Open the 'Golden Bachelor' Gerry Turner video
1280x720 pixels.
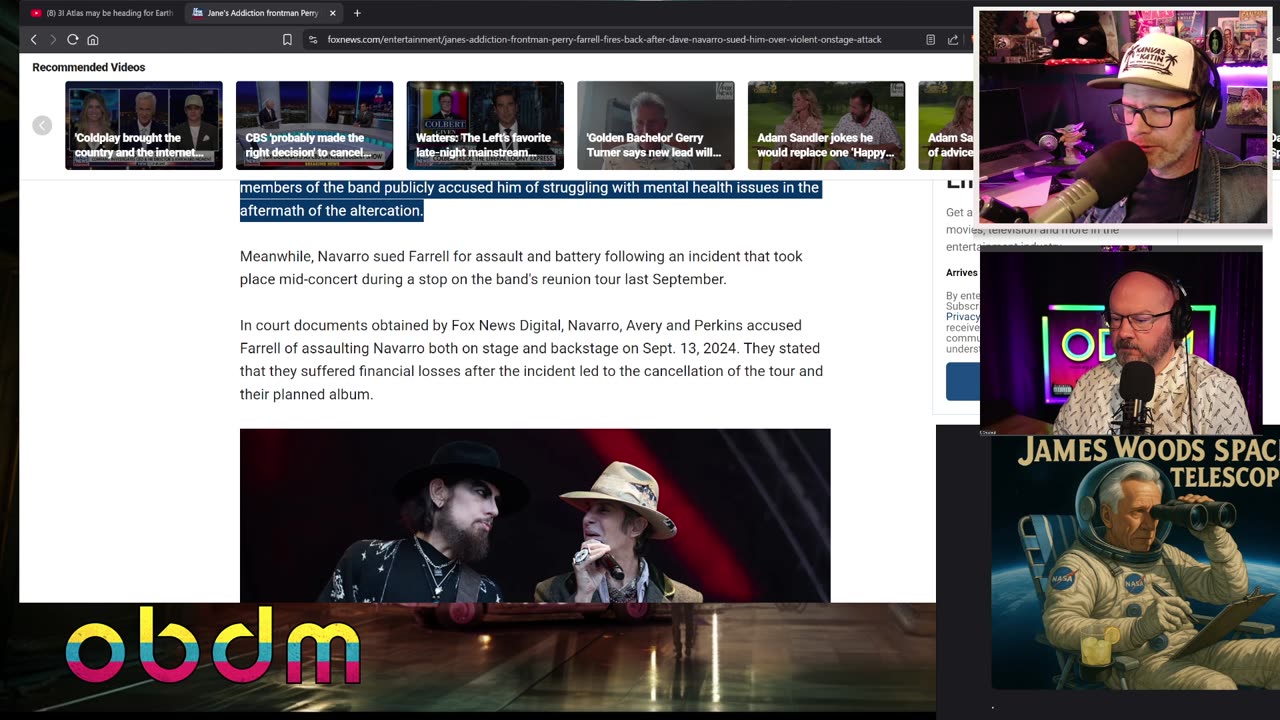tap(656, 125)
